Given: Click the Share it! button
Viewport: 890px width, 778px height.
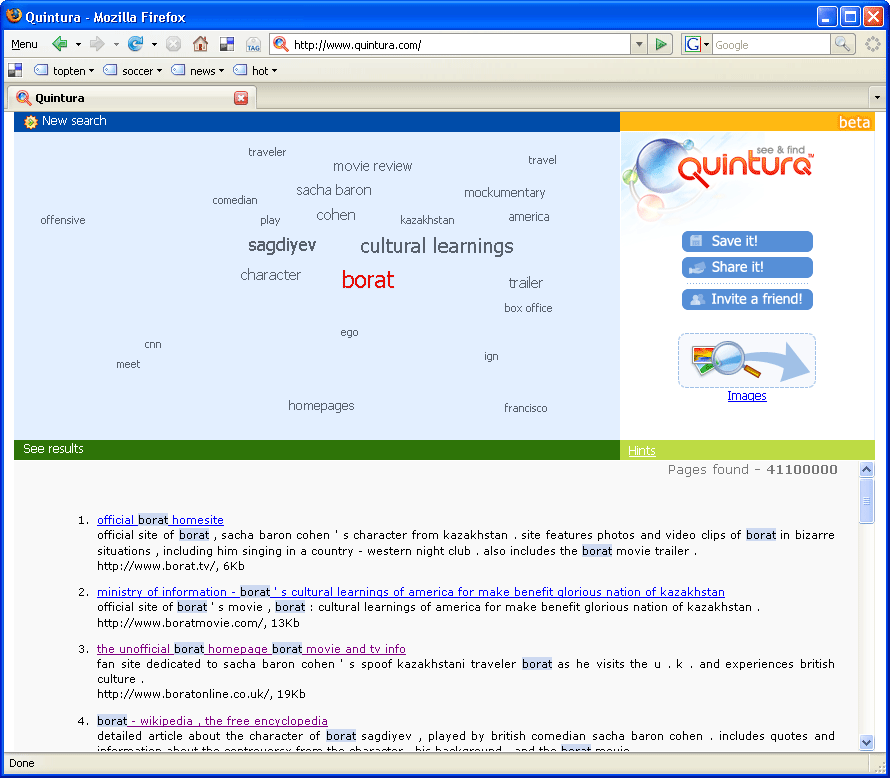Looking at the screenshot, I should point(747,267).
